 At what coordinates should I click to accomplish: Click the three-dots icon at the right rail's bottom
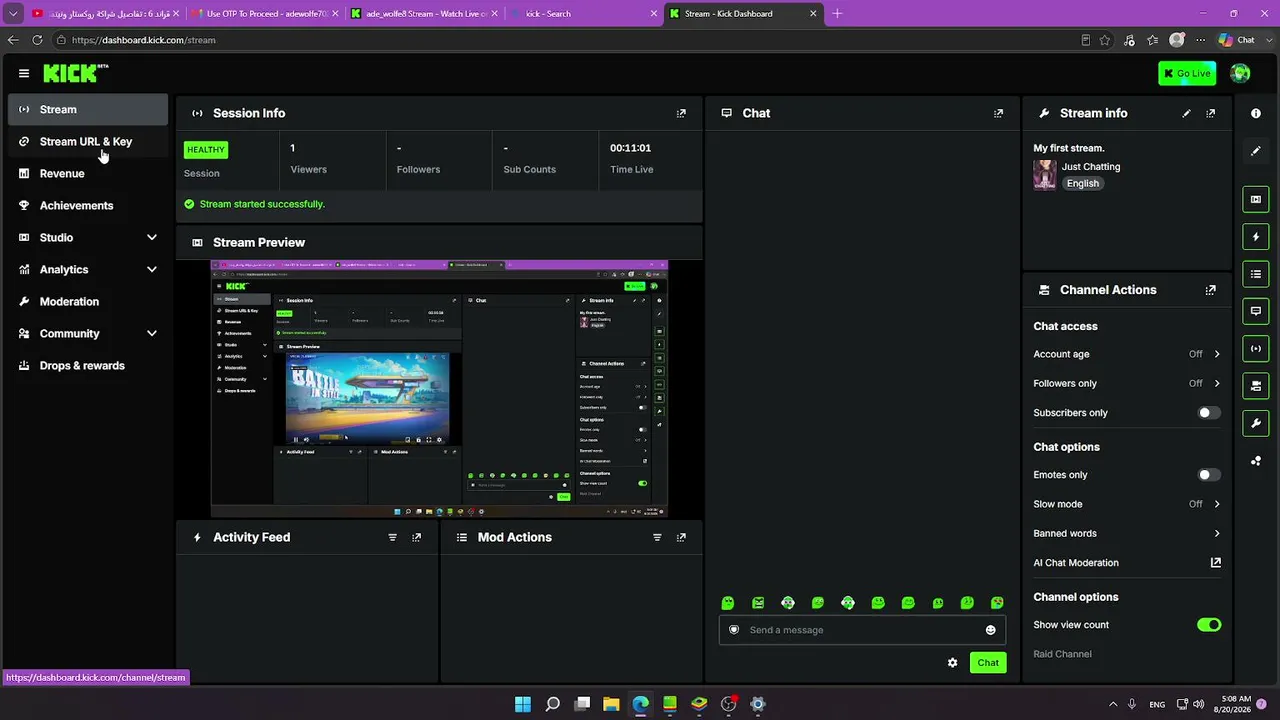[x=1256, y=461]
